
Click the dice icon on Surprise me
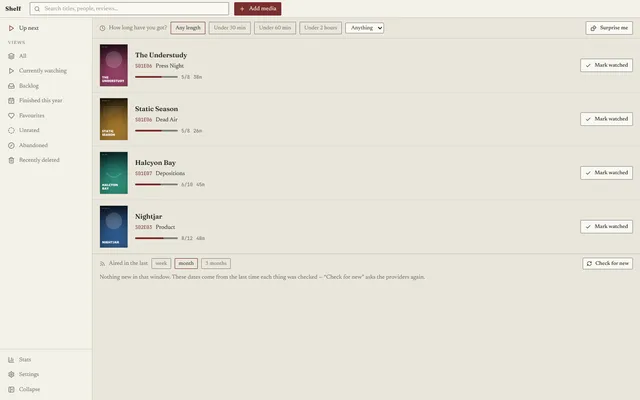tap(593, 28)
